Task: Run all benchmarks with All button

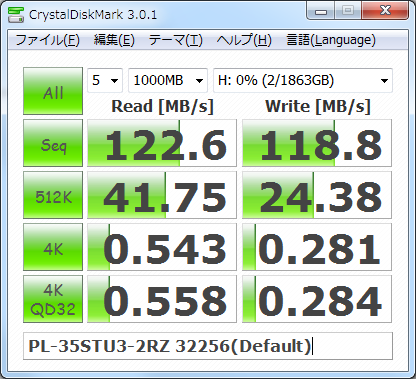Action: [53, 91]
